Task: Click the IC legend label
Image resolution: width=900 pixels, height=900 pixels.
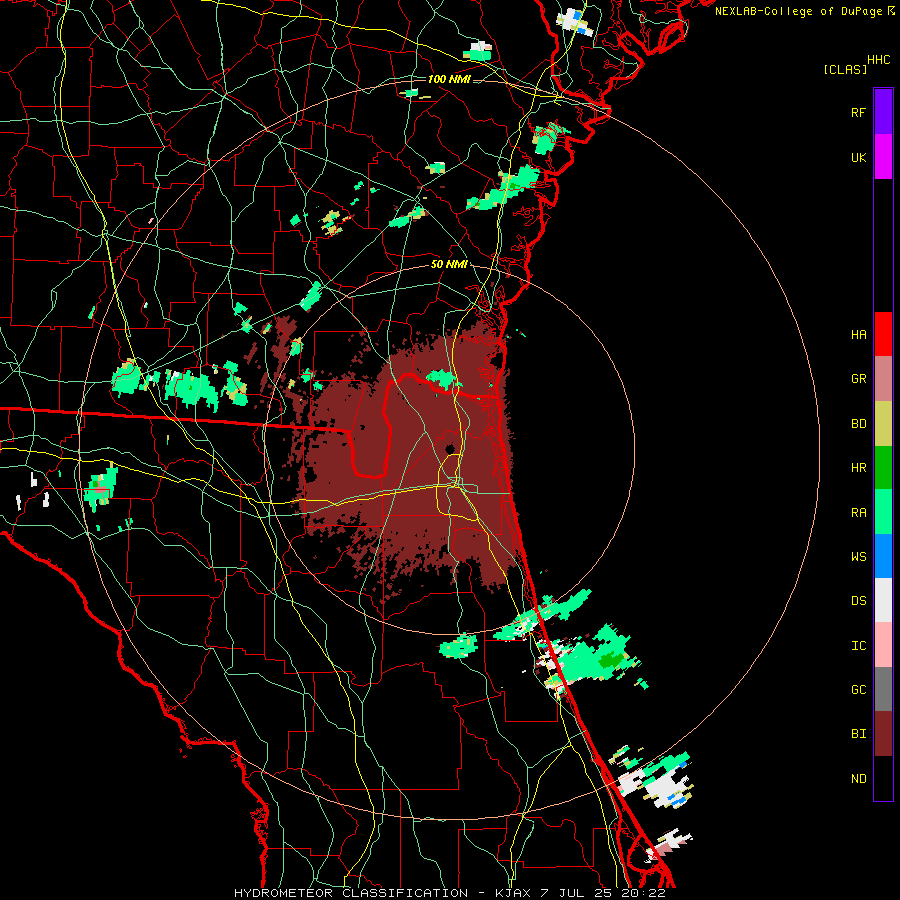Action: tap(858, 646)
